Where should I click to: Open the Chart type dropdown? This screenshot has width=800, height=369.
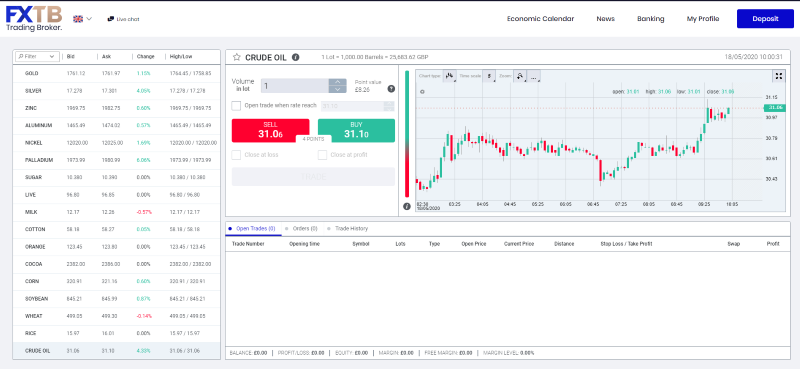point(450,76)
